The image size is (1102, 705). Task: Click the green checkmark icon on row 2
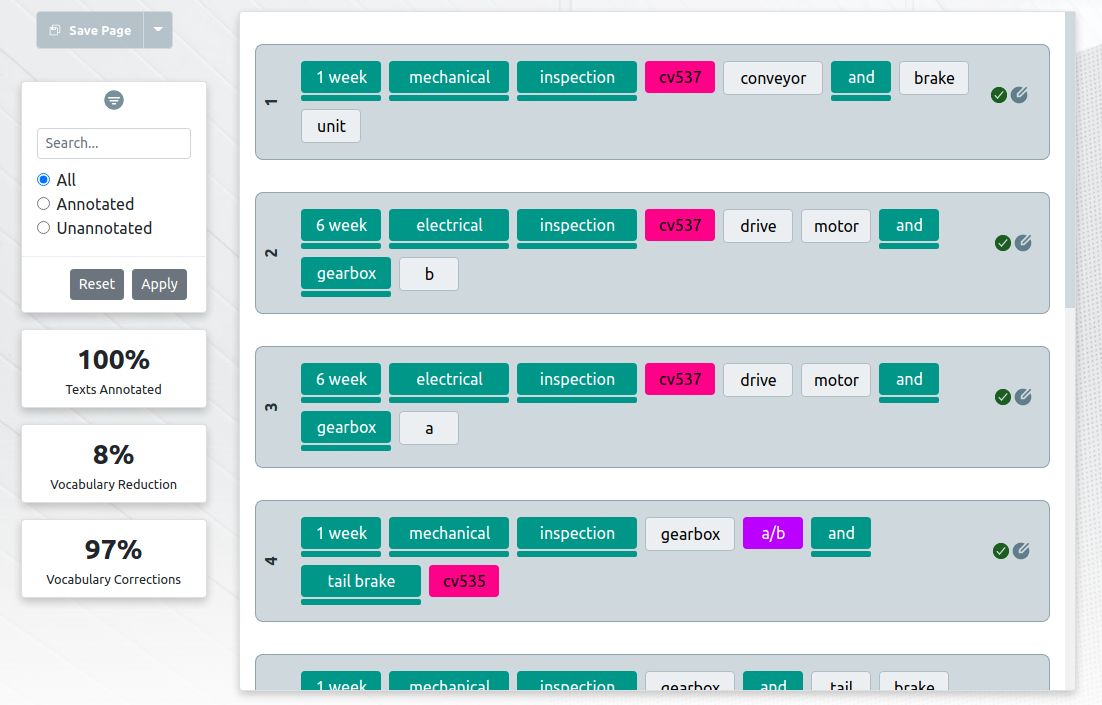click(x=1002, y=243)
